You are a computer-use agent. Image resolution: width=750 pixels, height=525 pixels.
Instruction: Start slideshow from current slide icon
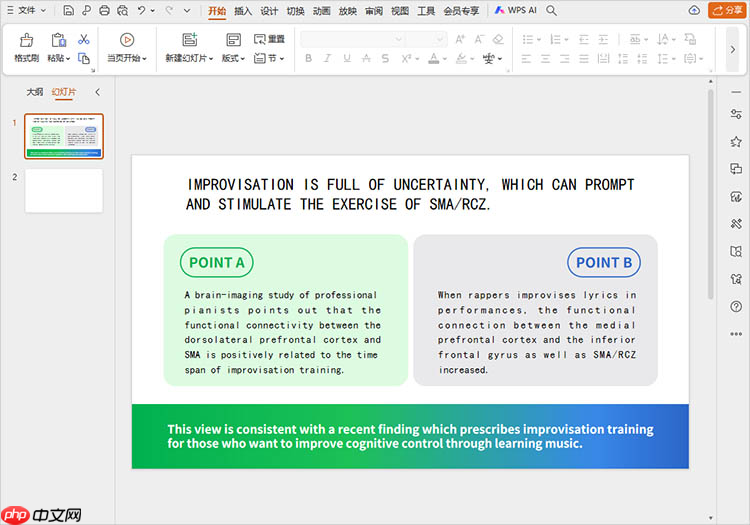(127, 40)
